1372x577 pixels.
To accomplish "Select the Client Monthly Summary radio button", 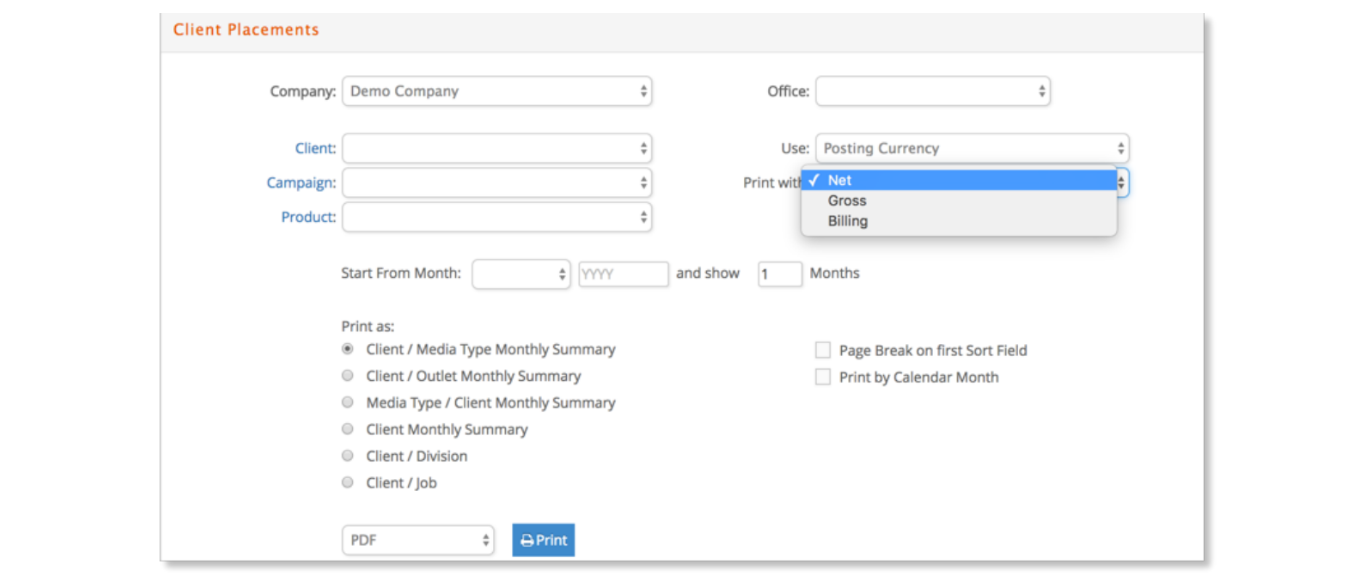I will [x=348, y=429].
